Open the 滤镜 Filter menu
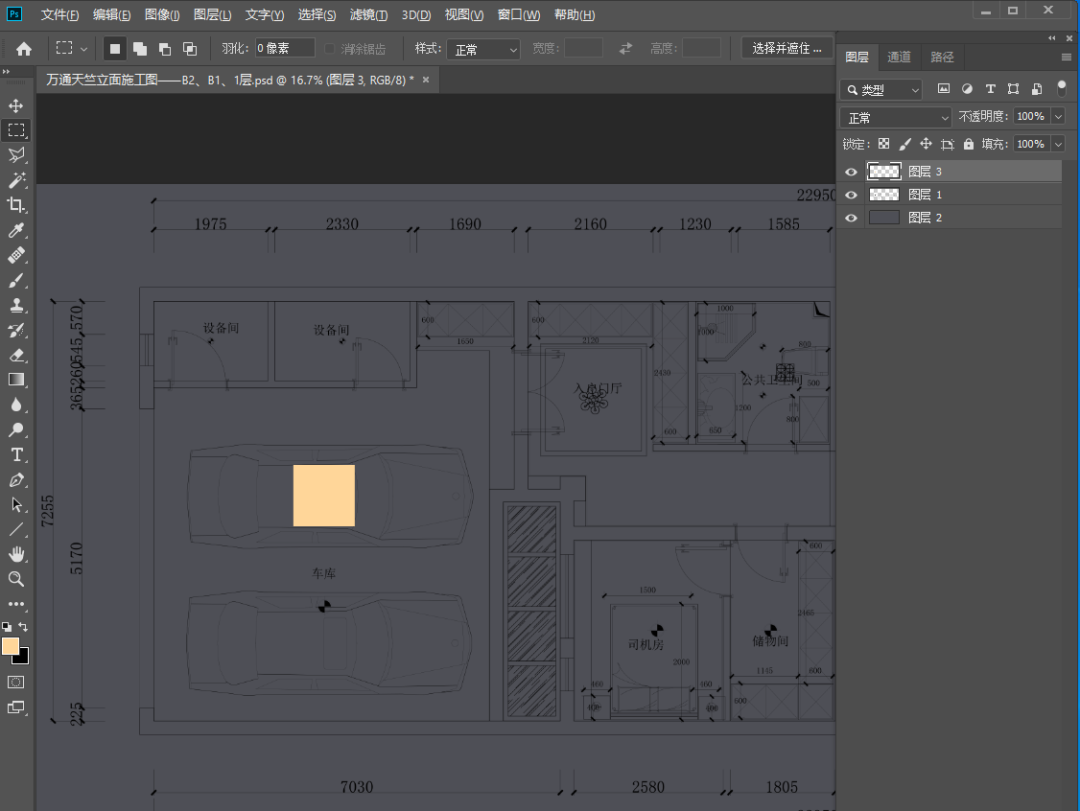The height and width of the screenshot is (811, 1080). pos(368,14)
